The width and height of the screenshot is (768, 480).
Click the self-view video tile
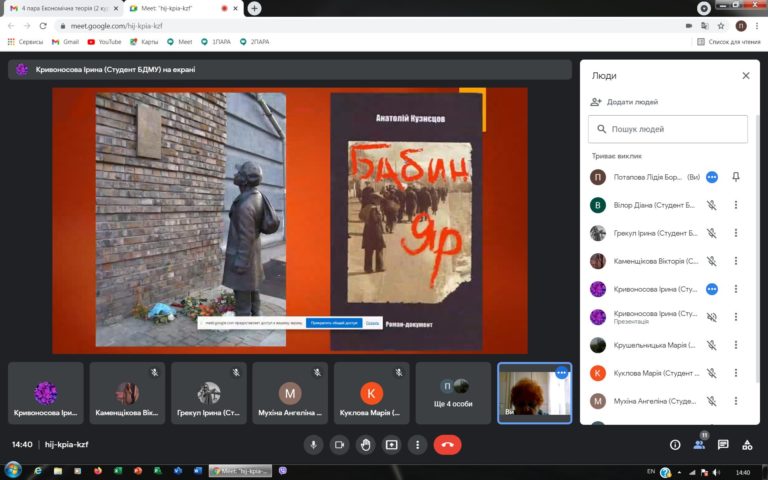(x=534, y=393)
